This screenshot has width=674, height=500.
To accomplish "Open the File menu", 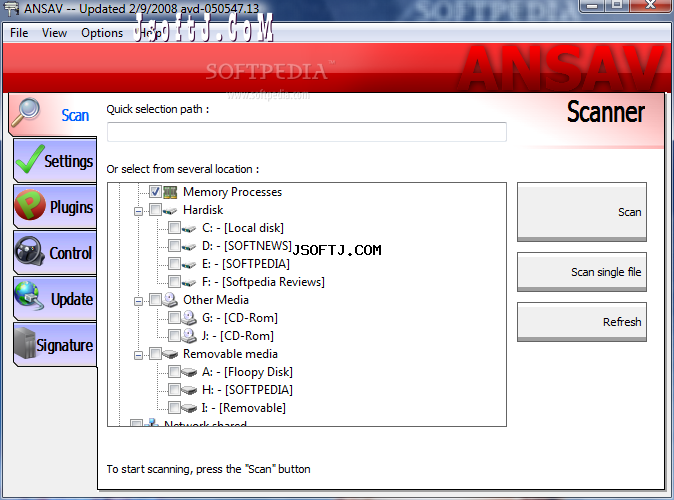I will coord(19,33).
